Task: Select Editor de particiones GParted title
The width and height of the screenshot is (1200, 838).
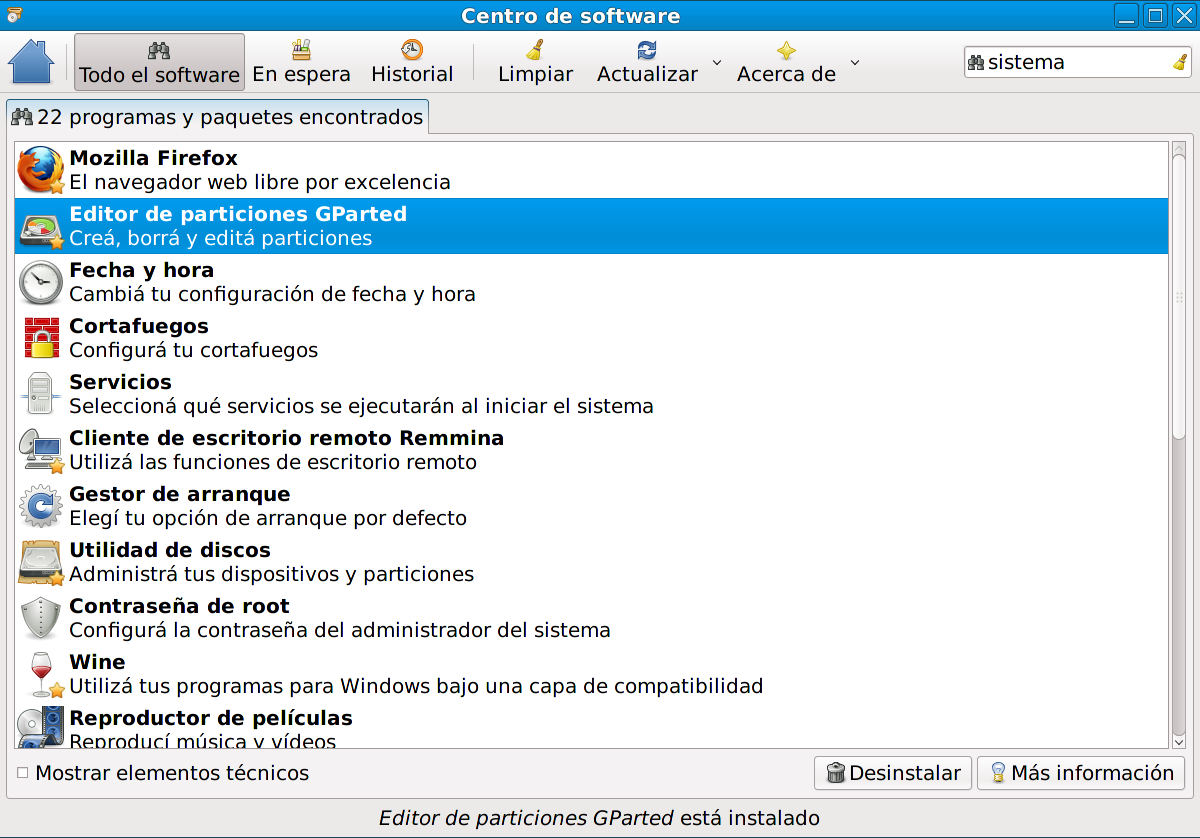Action: [x=238, y=214]
